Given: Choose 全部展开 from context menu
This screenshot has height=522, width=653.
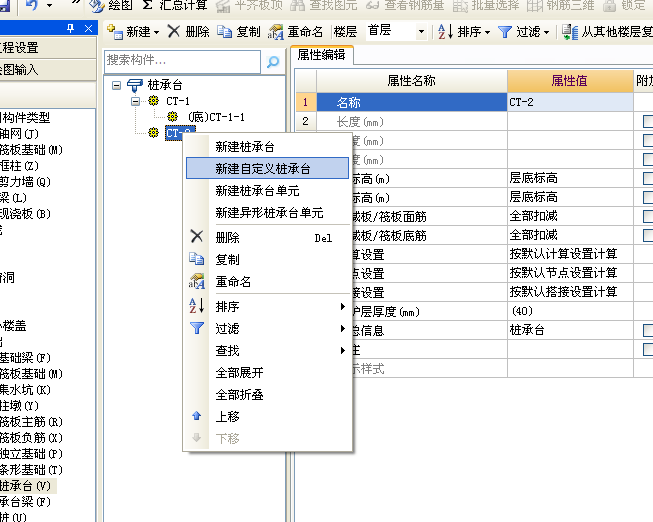Looking at the screenshot, I should click(x=267, y=372).
